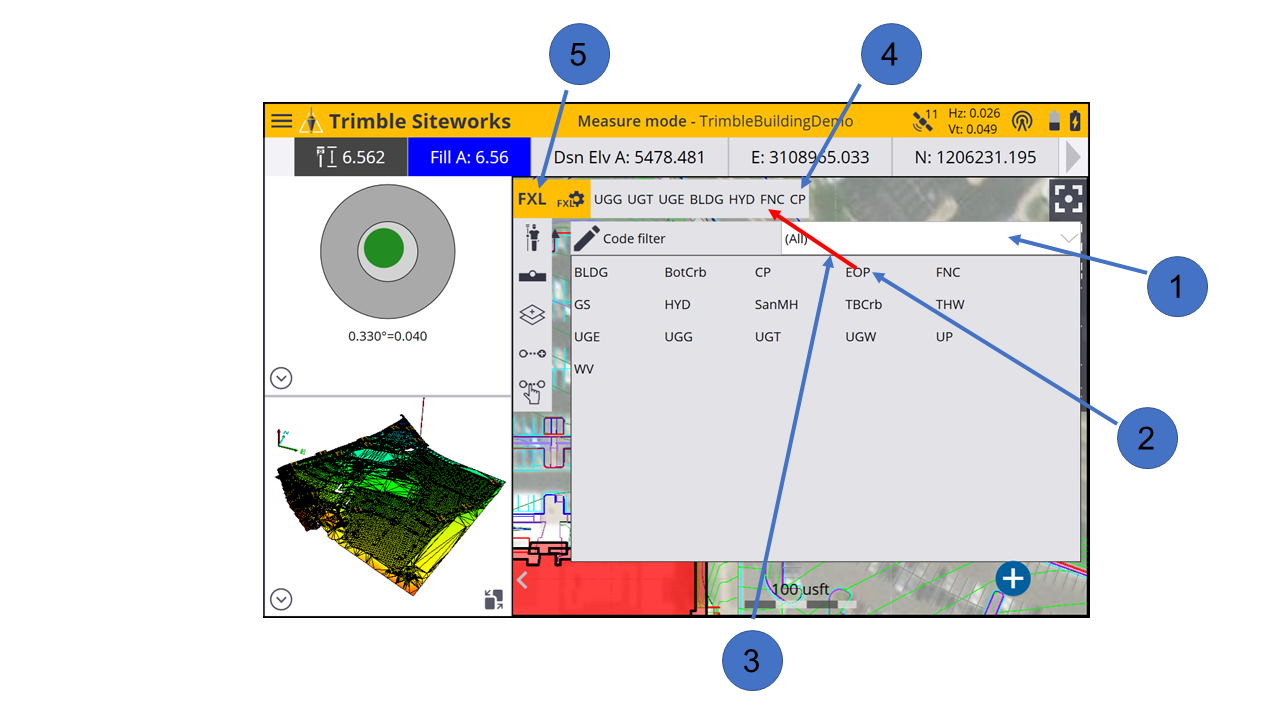Choose UGW in the code list
The width and height of the screenshot is (1280, 720).
pyautogui.click(x=861, y=337)
